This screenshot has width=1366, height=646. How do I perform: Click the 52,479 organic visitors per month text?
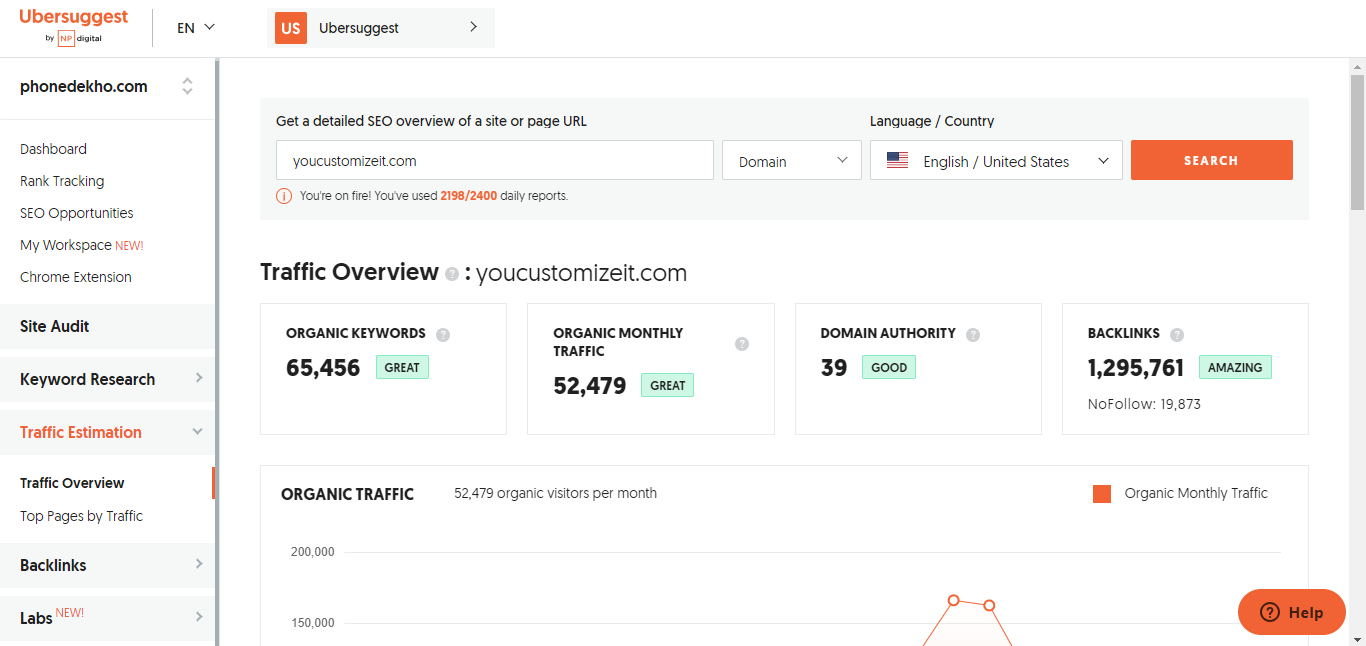pyautogui.click(x=555, y=493)
